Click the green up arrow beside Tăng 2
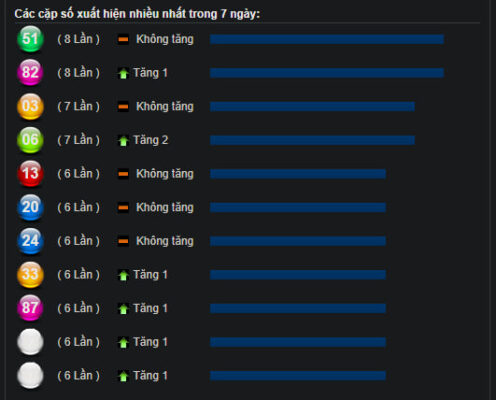This screenshot has width=496, height=400. pos(123,140)
